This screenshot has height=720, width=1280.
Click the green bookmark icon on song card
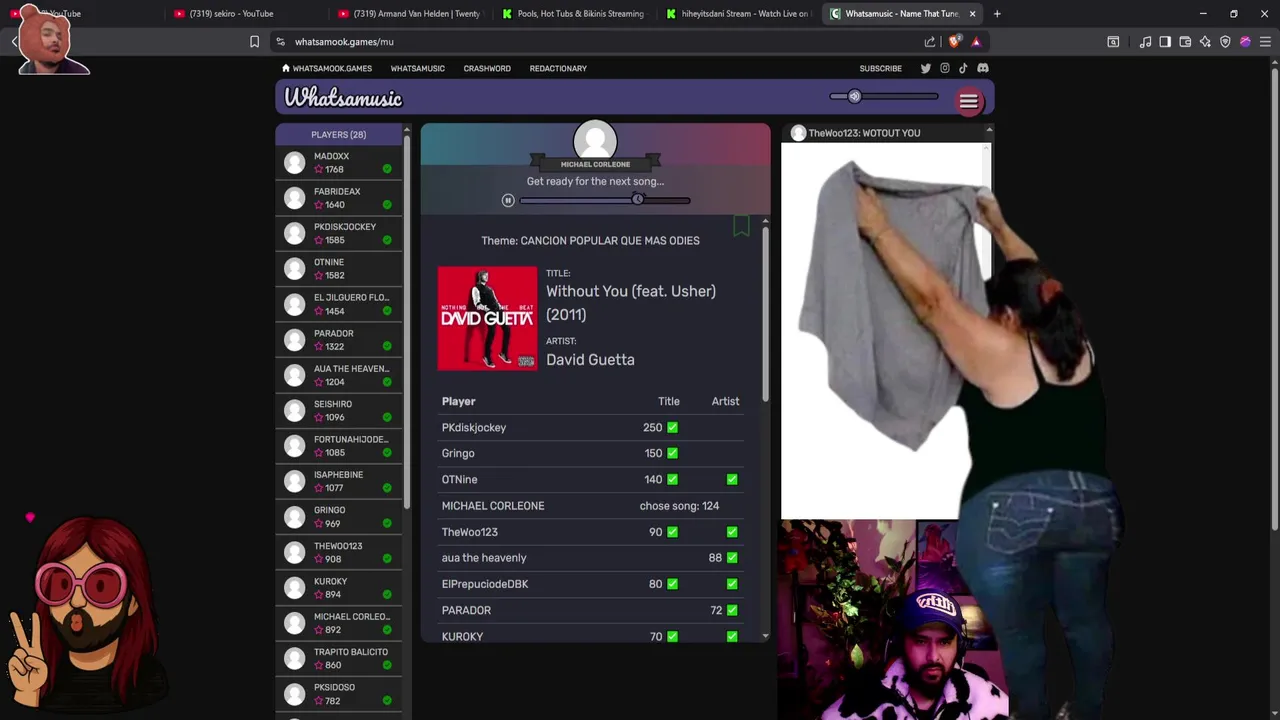(x=741, y=225)
